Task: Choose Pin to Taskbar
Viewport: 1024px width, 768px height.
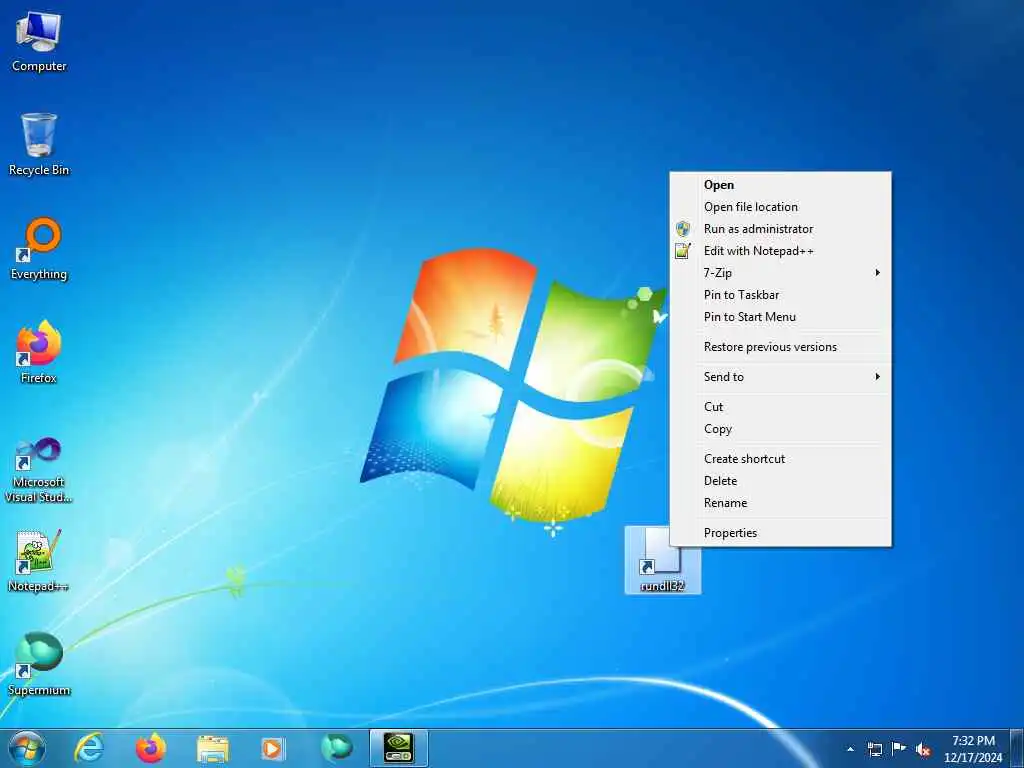Action: point(780,295)
